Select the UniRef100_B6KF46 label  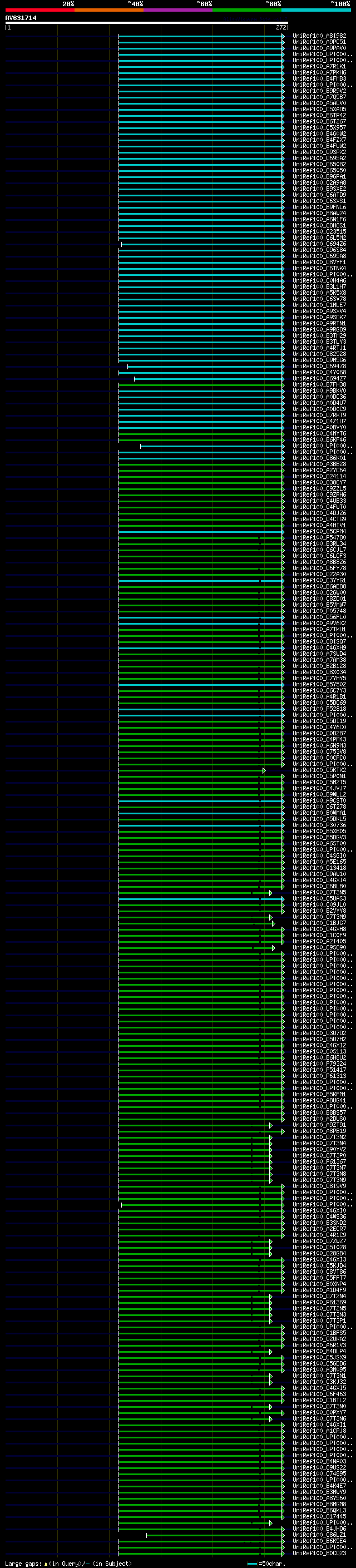[319, 440]
